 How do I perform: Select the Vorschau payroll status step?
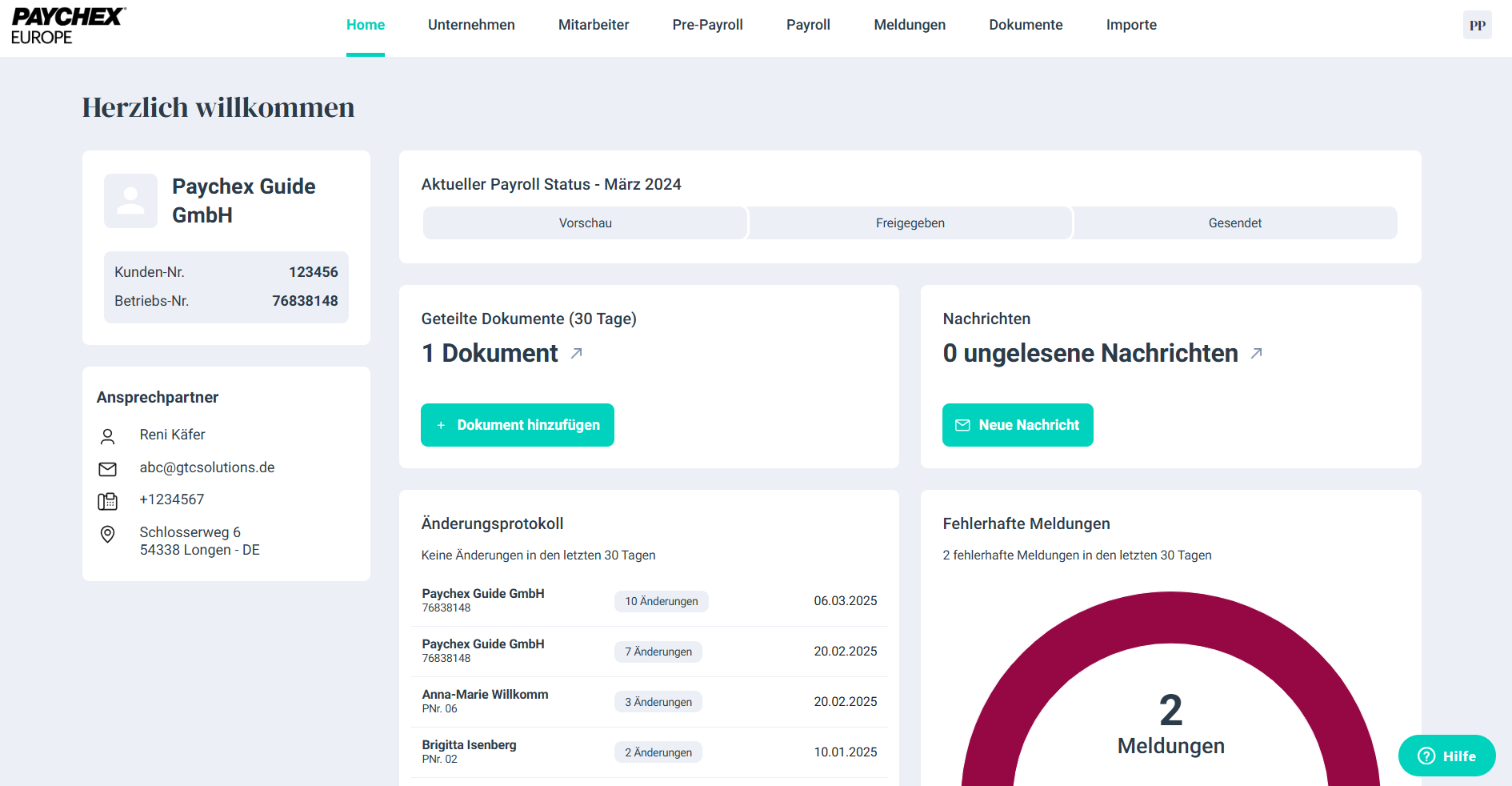pos(585,223)
